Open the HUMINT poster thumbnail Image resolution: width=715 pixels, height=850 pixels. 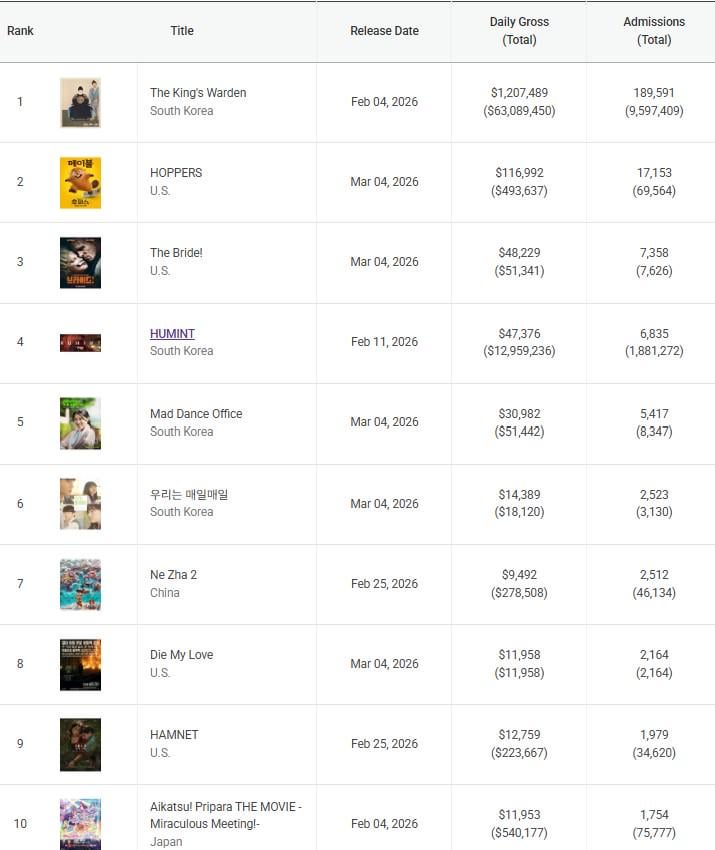pos(80,343)
